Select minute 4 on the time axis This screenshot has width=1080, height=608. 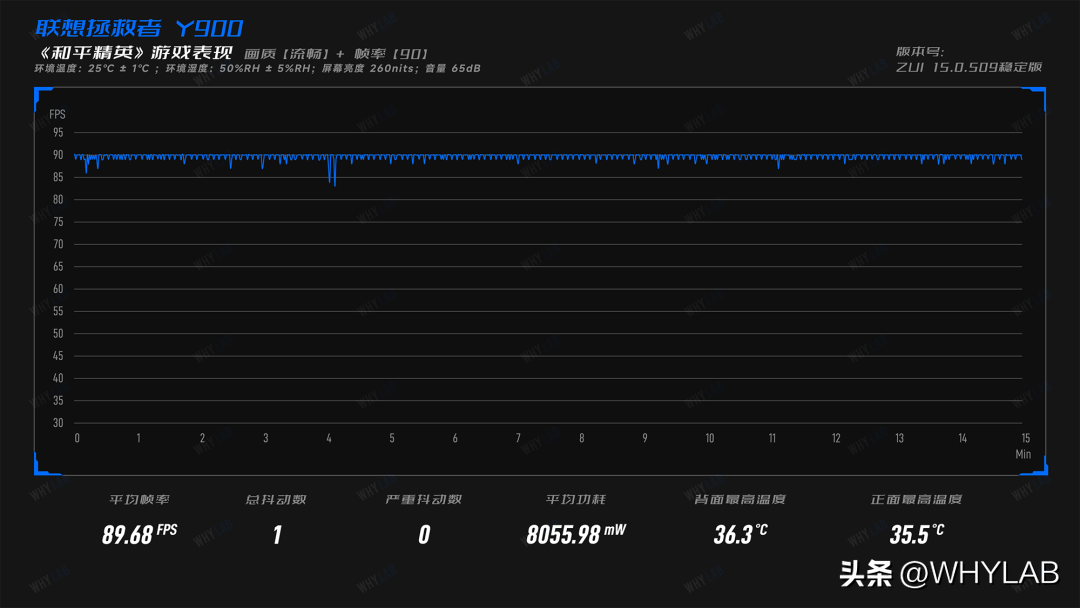(329, 438)
